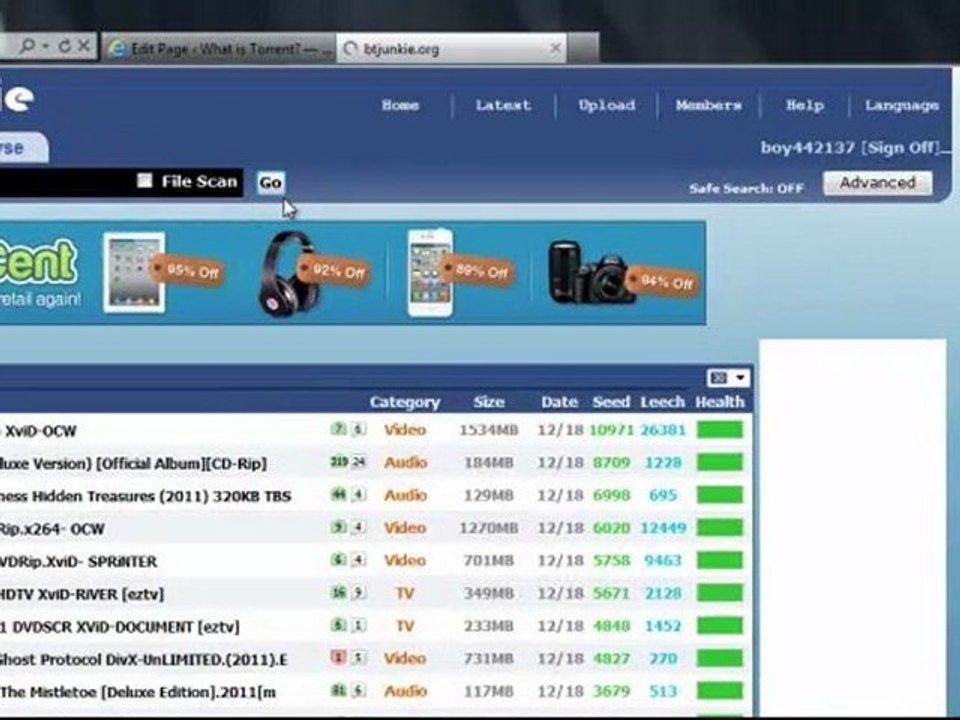Click green rating badge in 117MB row
Image resolution: width=960 pixels, height=720 pixels.
339,690
